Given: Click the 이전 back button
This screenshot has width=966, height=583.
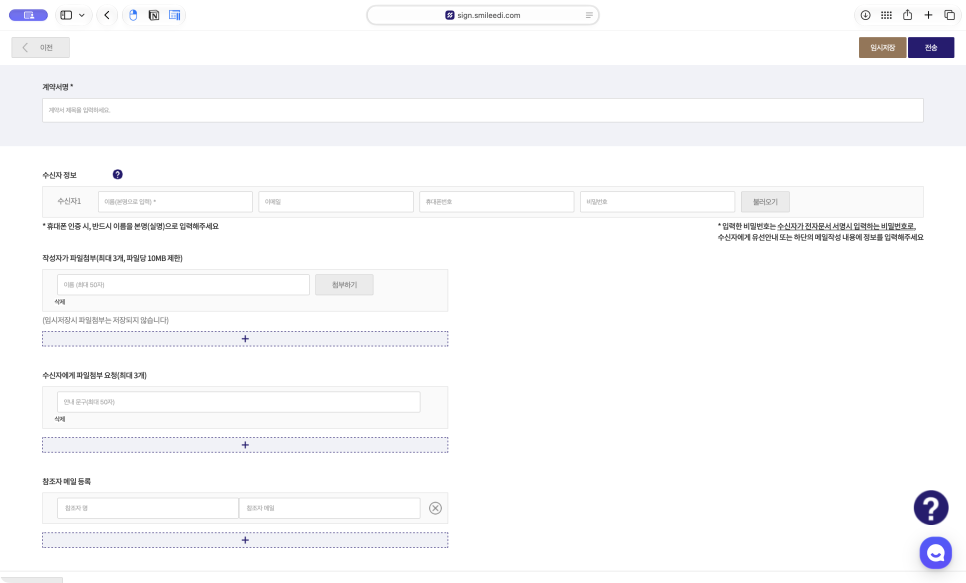Looking at the screenshot, I should [x=41, y=47].
